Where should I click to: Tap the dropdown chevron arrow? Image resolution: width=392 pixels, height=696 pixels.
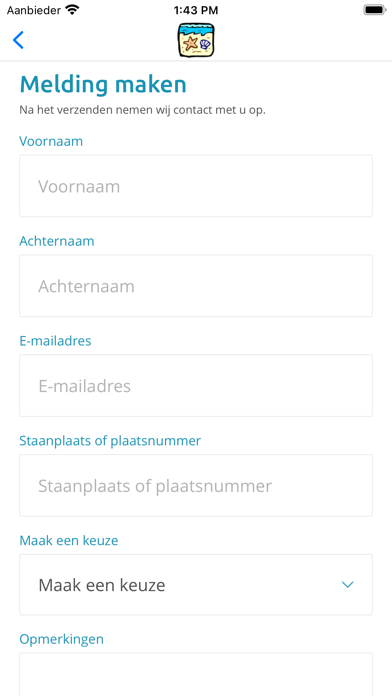coord(347,585)
